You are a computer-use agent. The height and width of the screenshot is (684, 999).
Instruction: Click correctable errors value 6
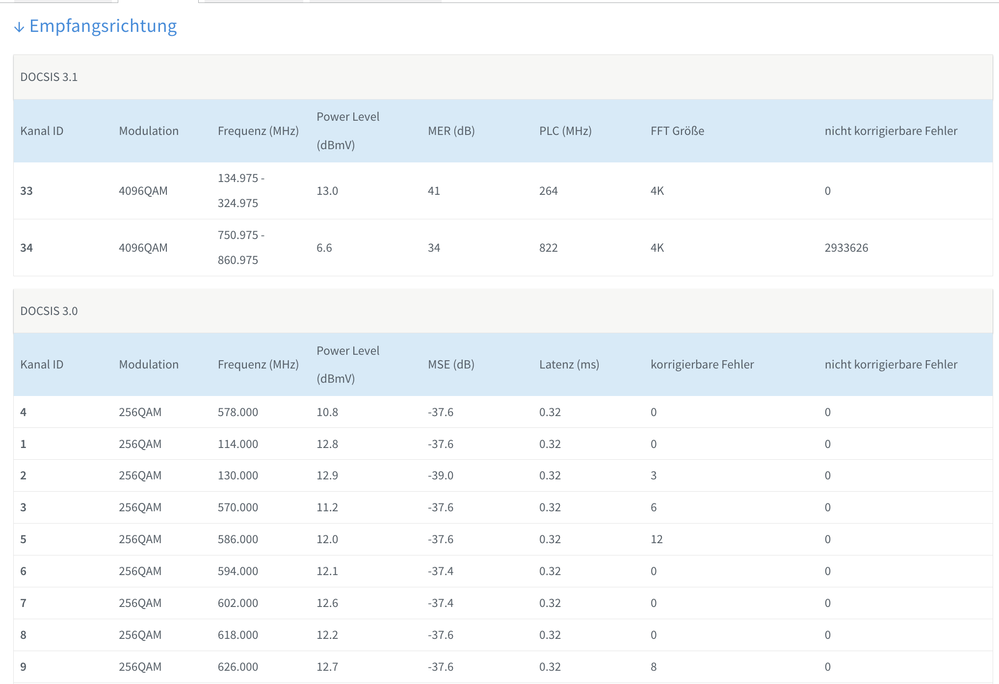[x=654, y=508]
